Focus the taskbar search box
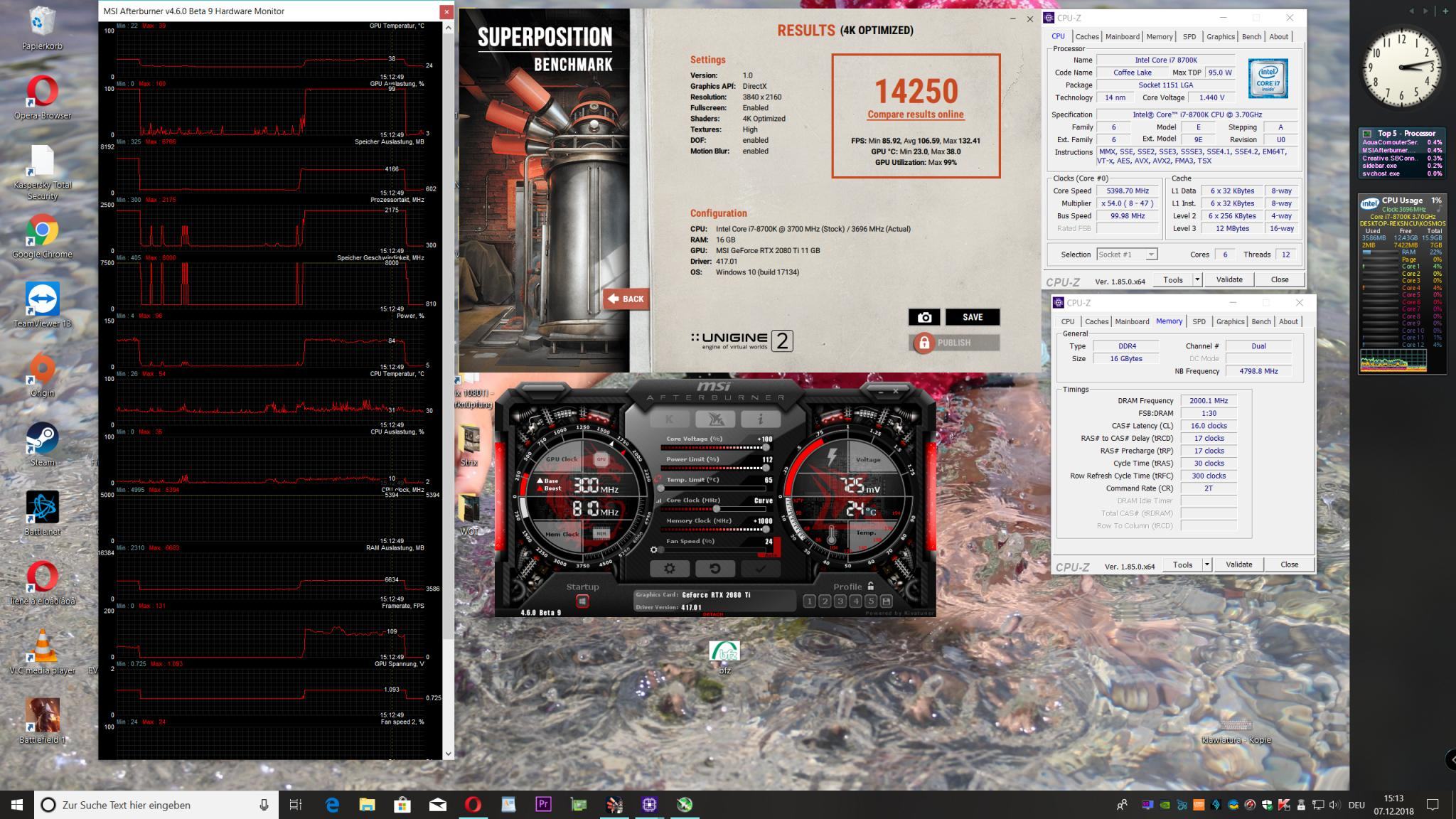This screenshot has height=819, width=1456. (x=156, y=805)
